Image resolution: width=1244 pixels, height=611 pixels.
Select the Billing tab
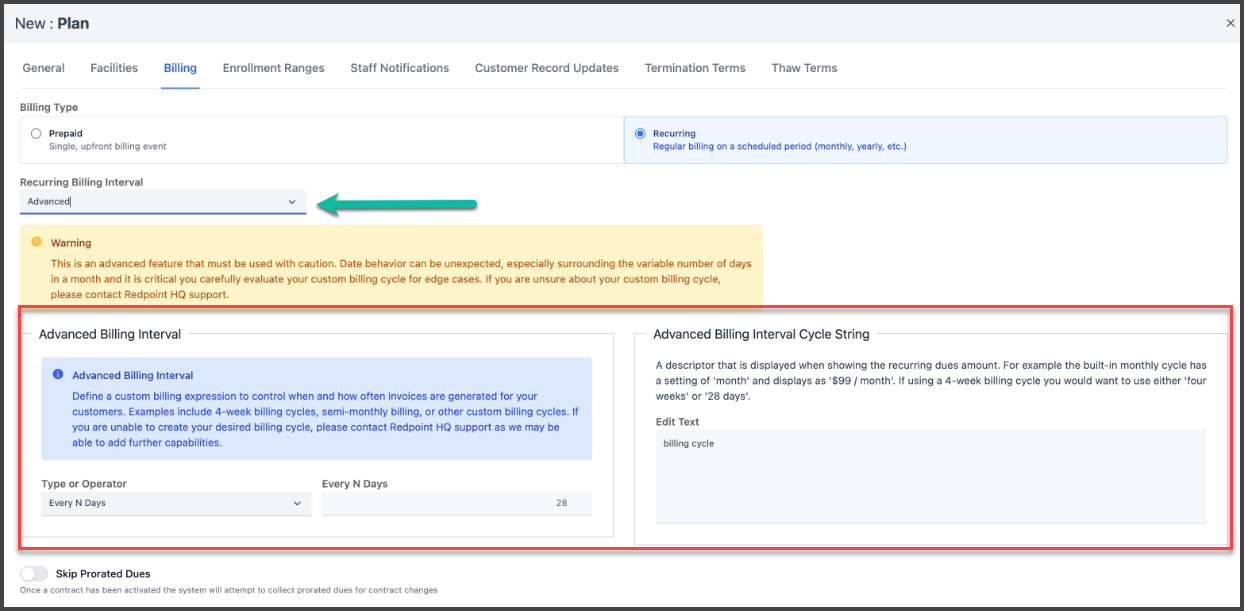pos(180,68)
